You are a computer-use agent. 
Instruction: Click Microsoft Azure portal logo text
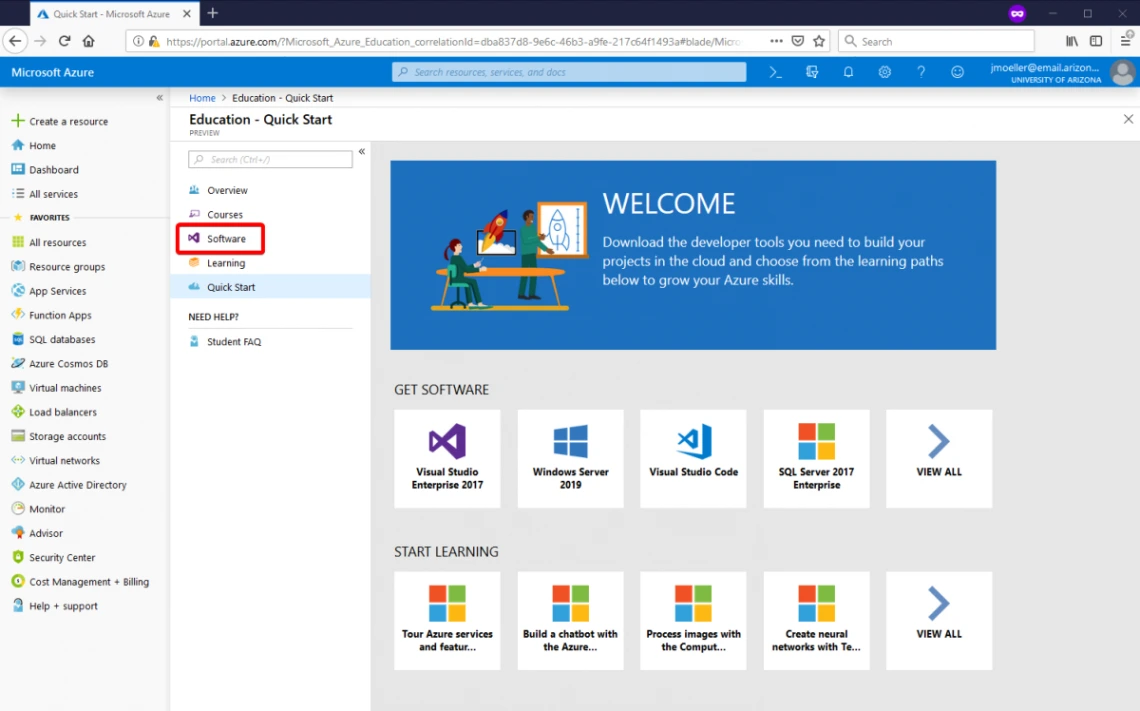(x=52, y=72)
